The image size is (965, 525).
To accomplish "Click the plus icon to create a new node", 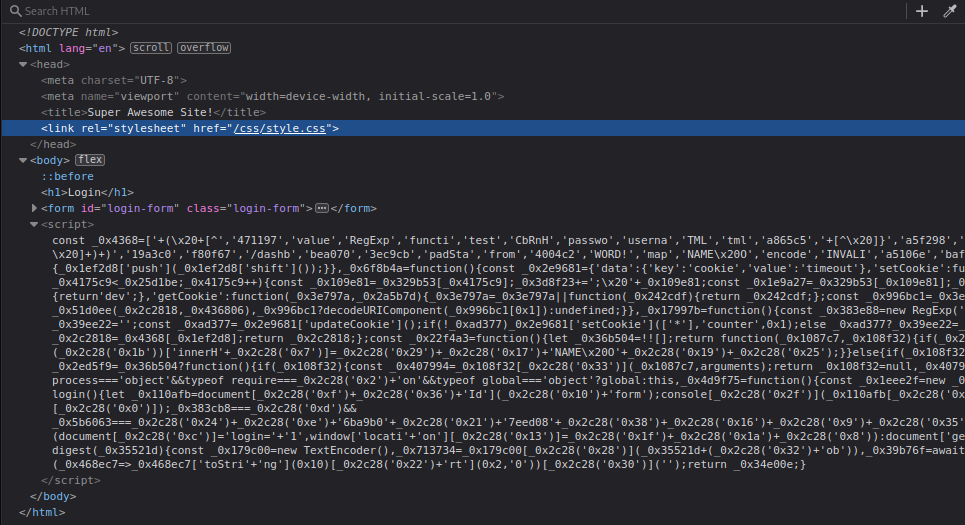I will tap(922, 11).
